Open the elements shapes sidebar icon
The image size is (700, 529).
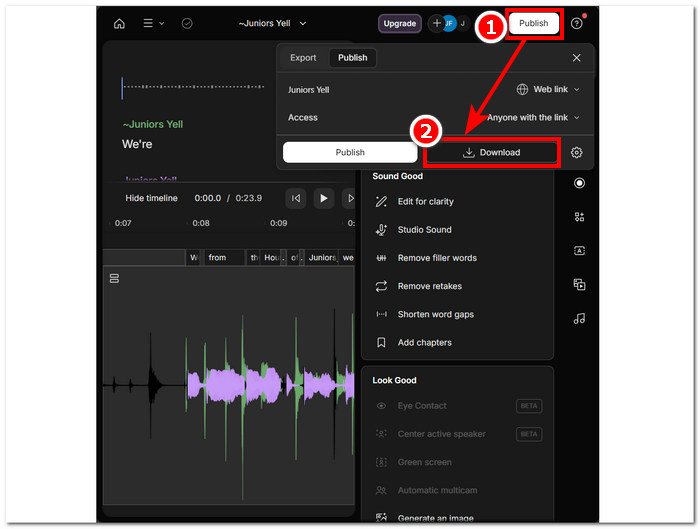tap(579, 217)
